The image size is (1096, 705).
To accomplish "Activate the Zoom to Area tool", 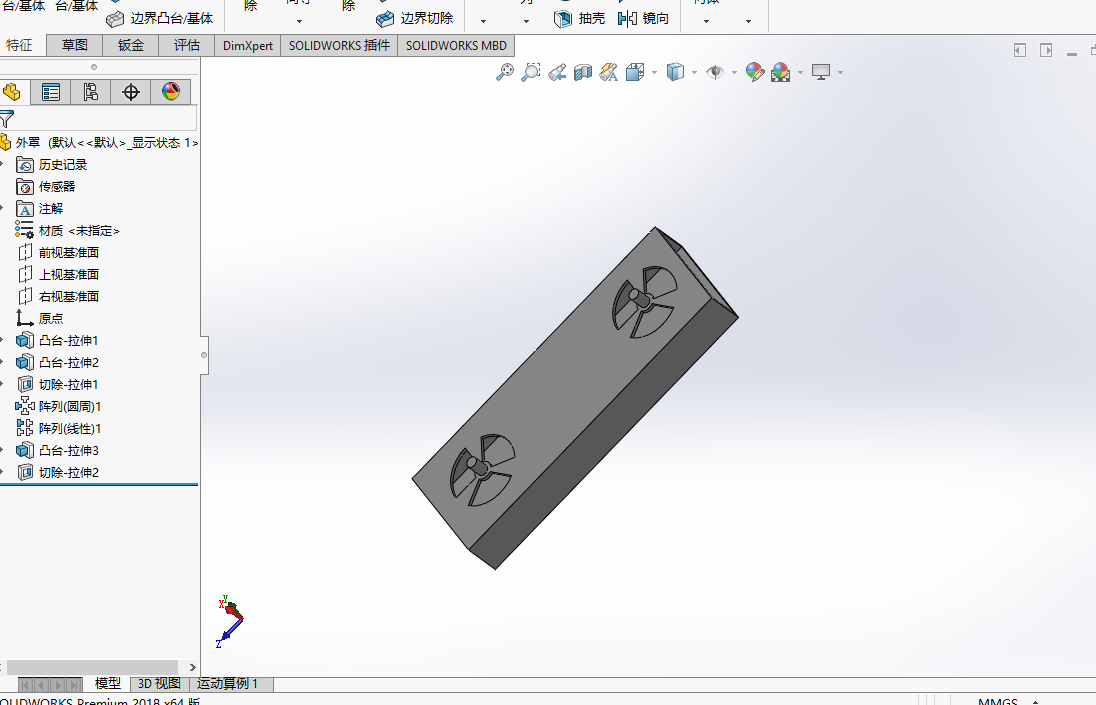I will [x=531, y=72].
